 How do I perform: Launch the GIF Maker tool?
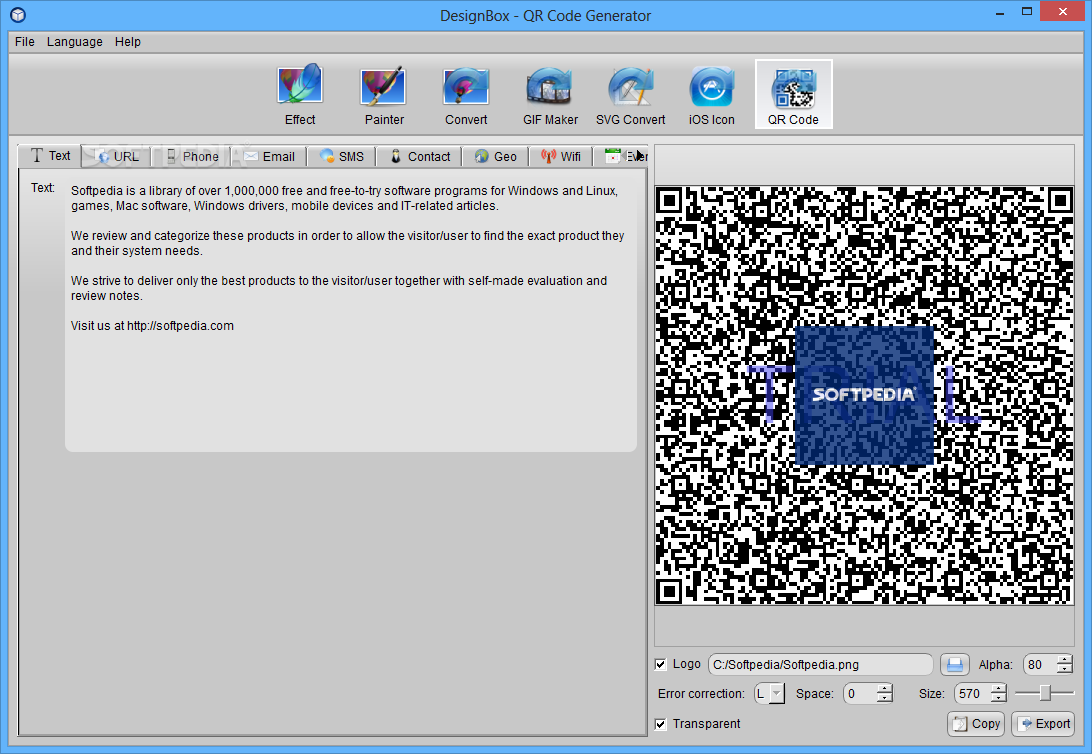(x=550, y=95)
